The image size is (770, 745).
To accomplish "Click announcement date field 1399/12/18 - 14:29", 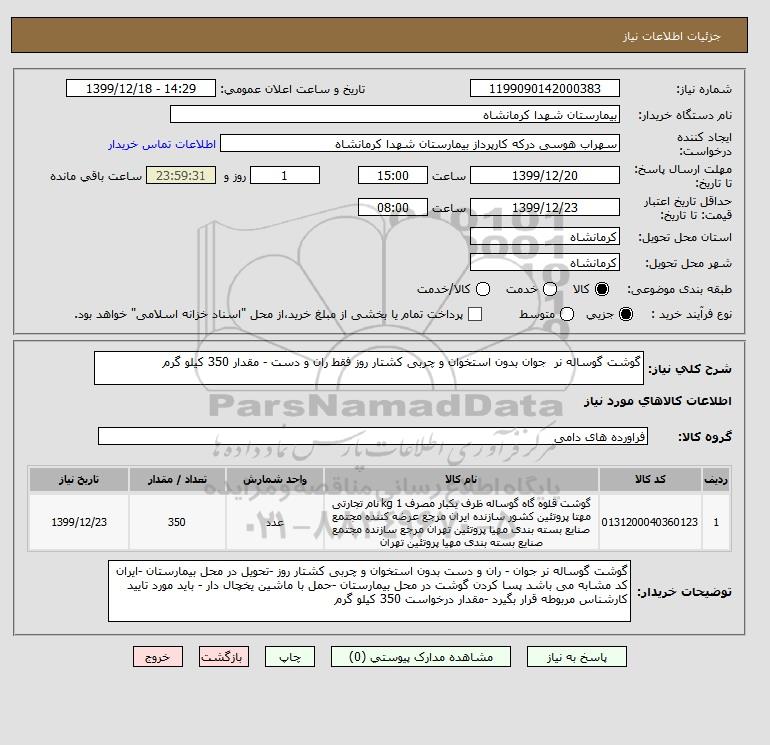I will coord(141,88).
